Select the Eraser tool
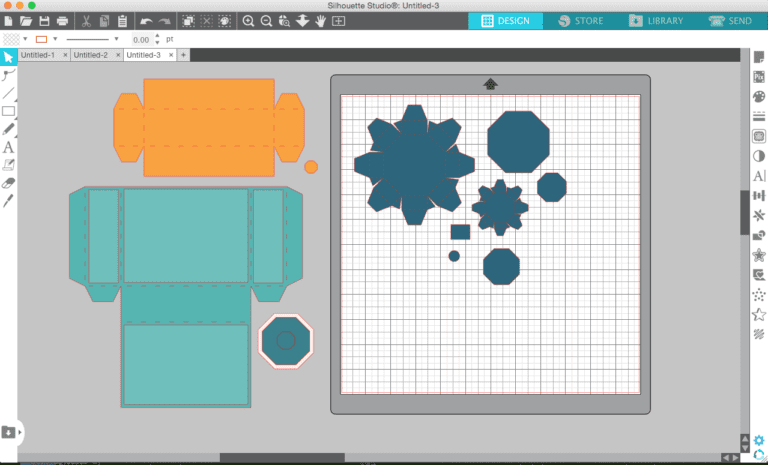The height and width of the screenshot is (465, 768). click(x=9, y=183)
